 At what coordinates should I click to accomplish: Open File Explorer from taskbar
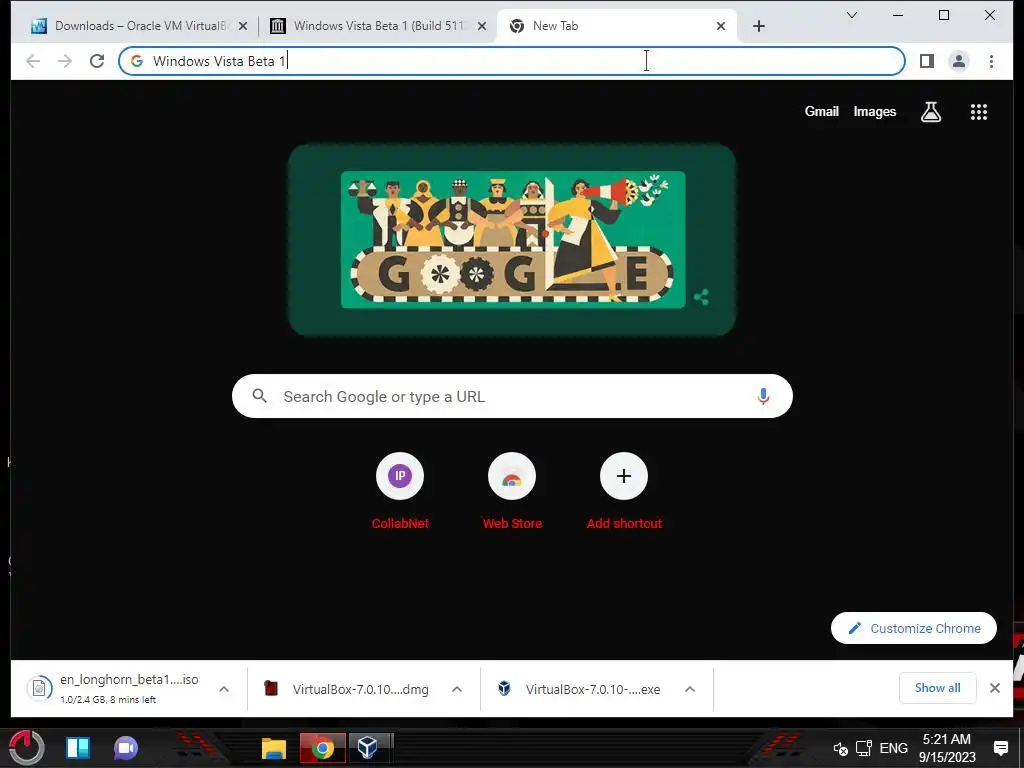tap(274, 748)
